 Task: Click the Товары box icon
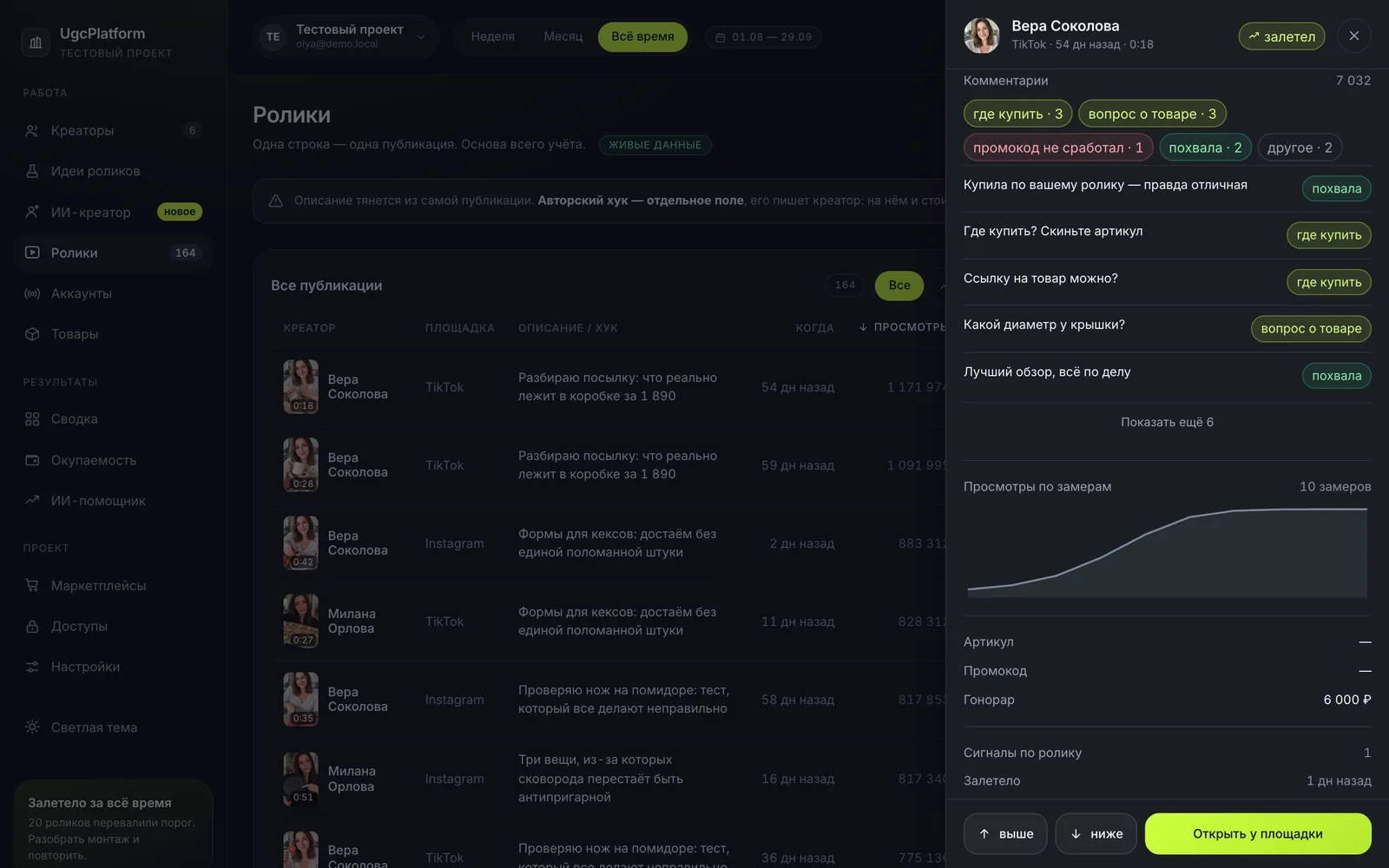coord(32,334)
